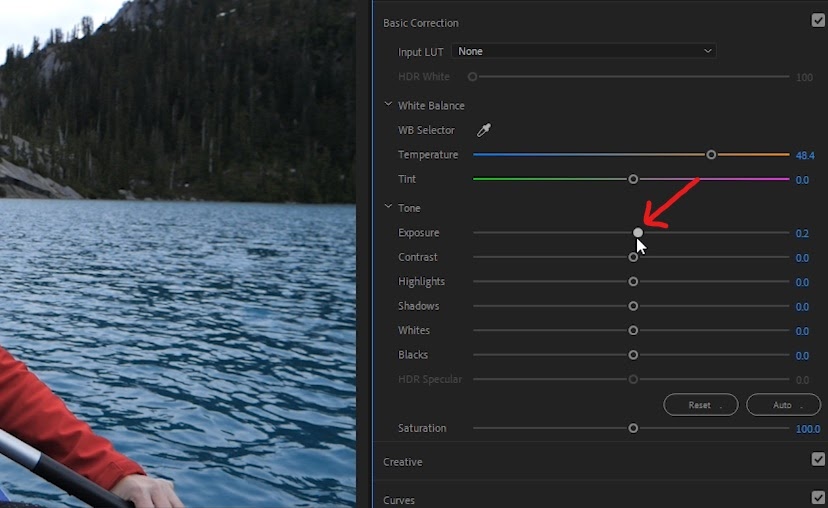Click the Saturation value 100.0

(808, 429)
